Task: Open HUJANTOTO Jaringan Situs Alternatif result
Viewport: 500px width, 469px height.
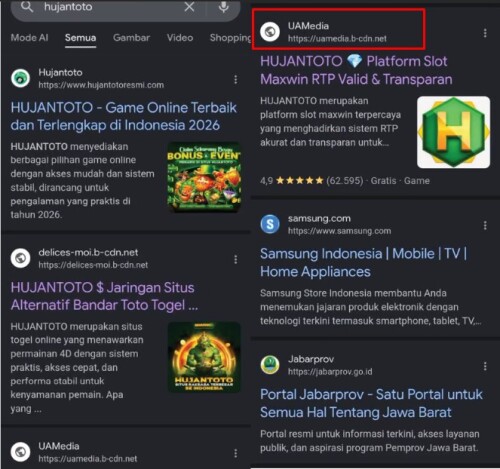Action: point(104,296)
